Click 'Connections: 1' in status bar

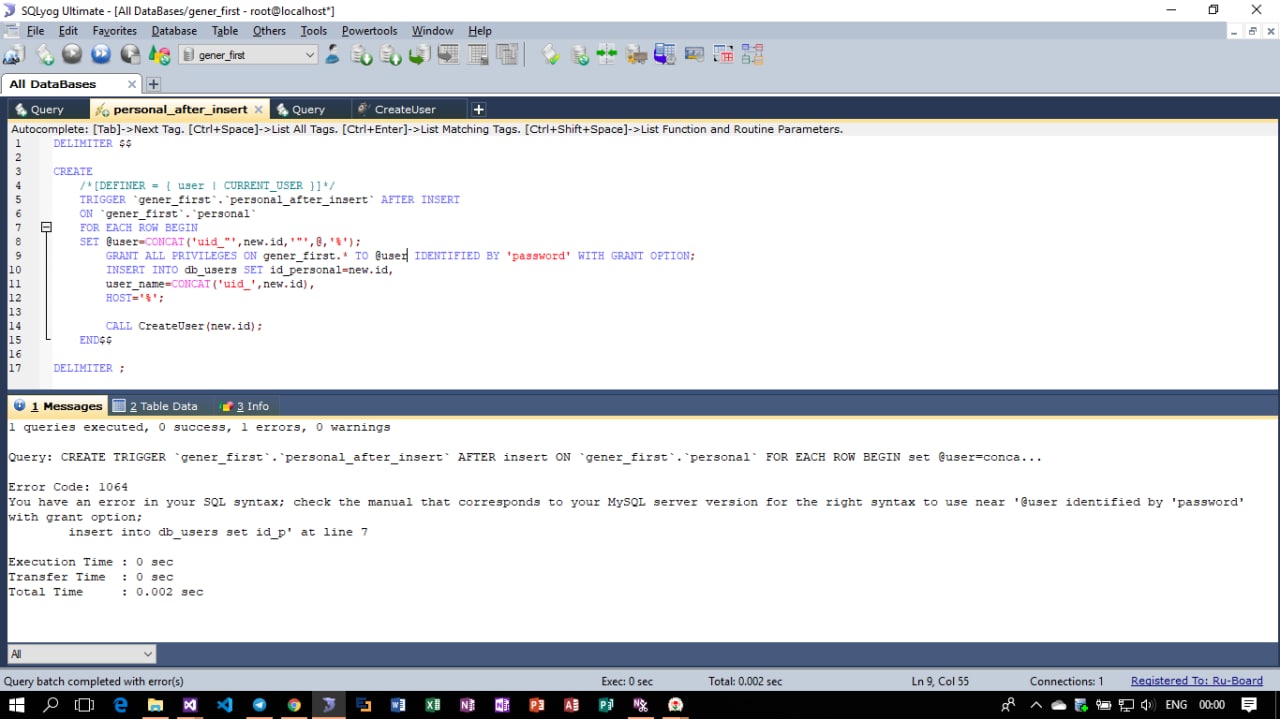(x=1067, y=681)
